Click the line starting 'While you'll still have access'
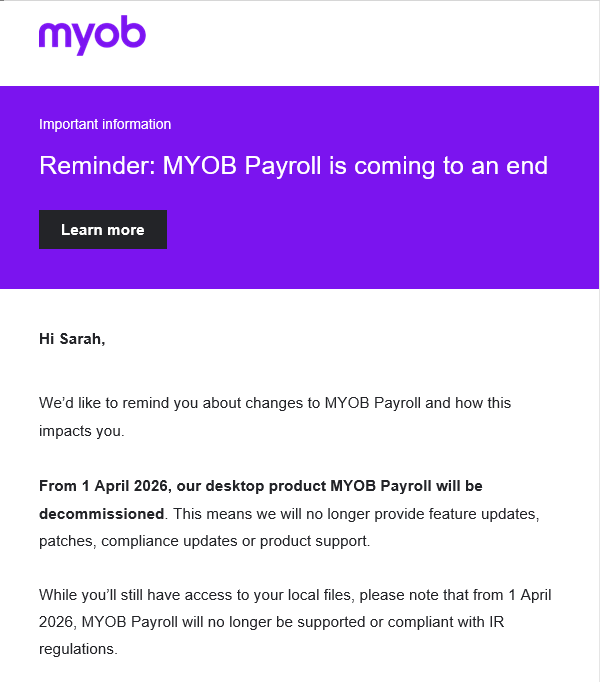The height and width of the screenshot is (682, 600). 295,595
